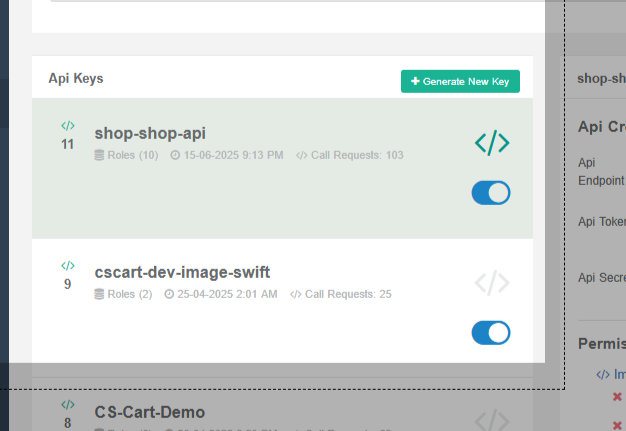Click the Generate New Key button
Screen dimensions: 626x431
tap(460, 81)
